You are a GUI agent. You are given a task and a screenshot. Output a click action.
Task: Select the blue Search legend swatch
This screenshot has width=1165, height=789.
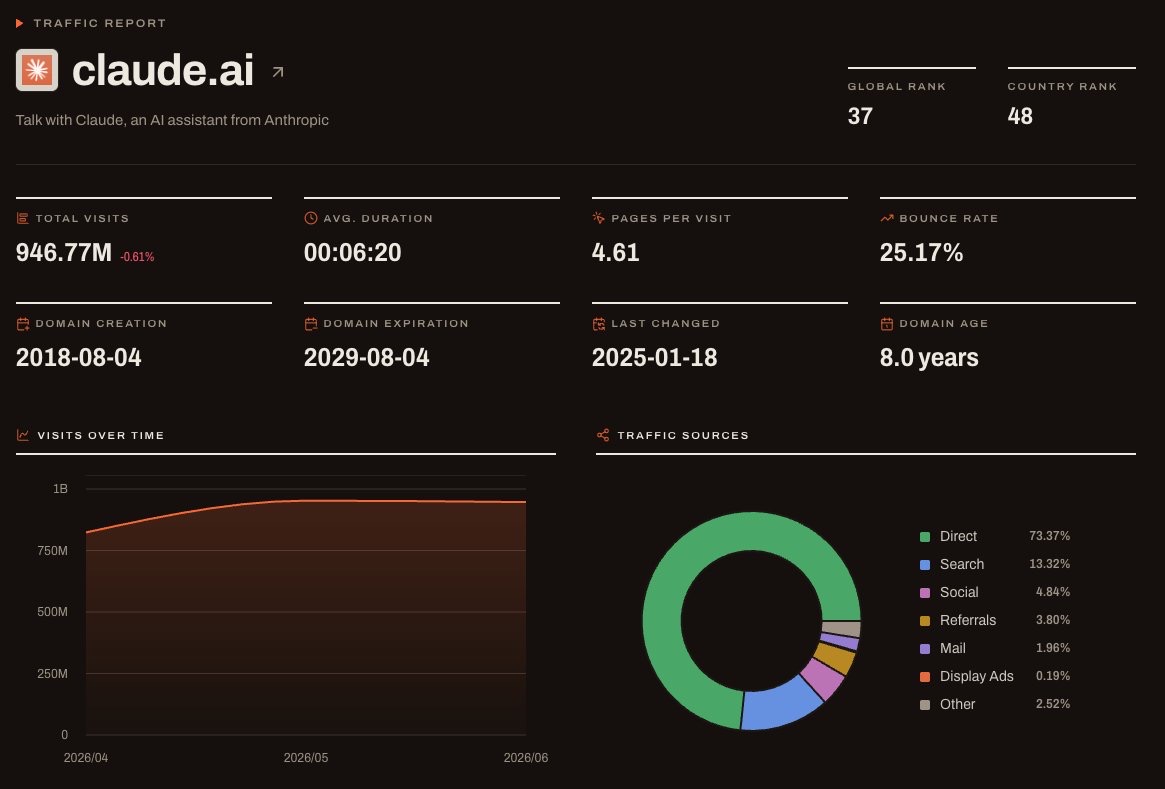click(925, 565)
